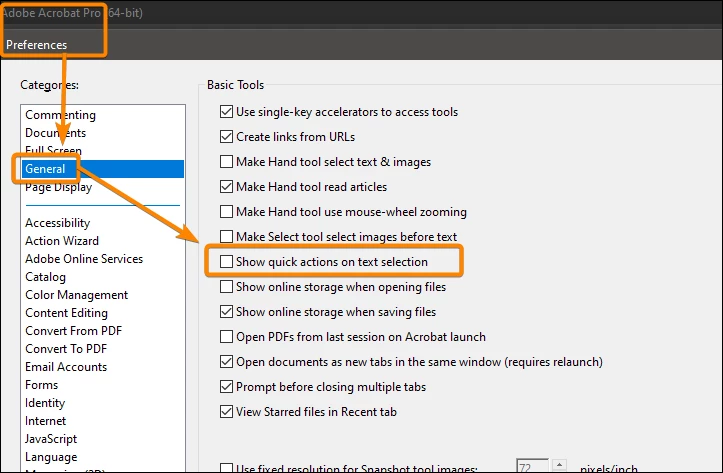Viewport: 723px width, 473px height.
Task: Click the Snapshot resolution pixels/inch field
Action: click(x=533, y=466)
